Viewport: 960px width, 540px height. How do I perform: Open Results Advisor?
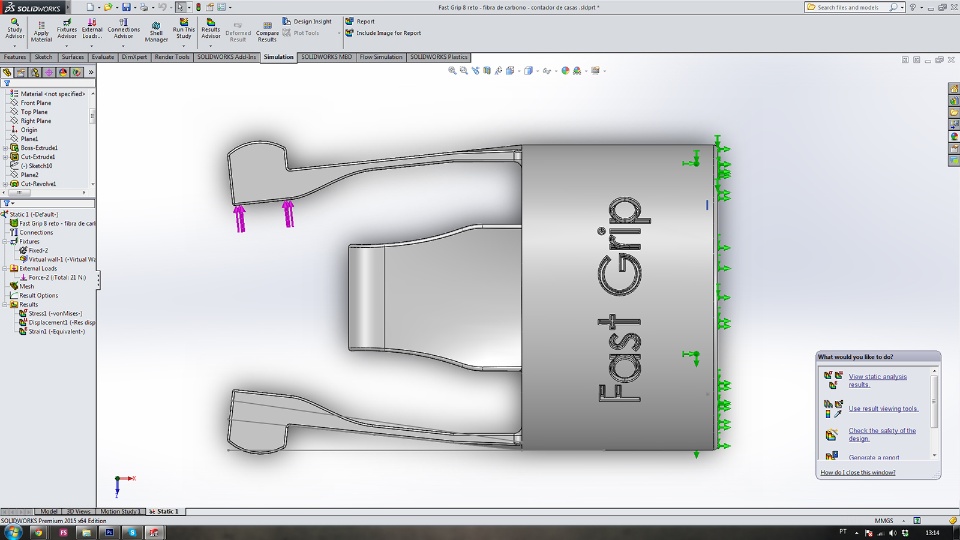[x=211, y=29]
